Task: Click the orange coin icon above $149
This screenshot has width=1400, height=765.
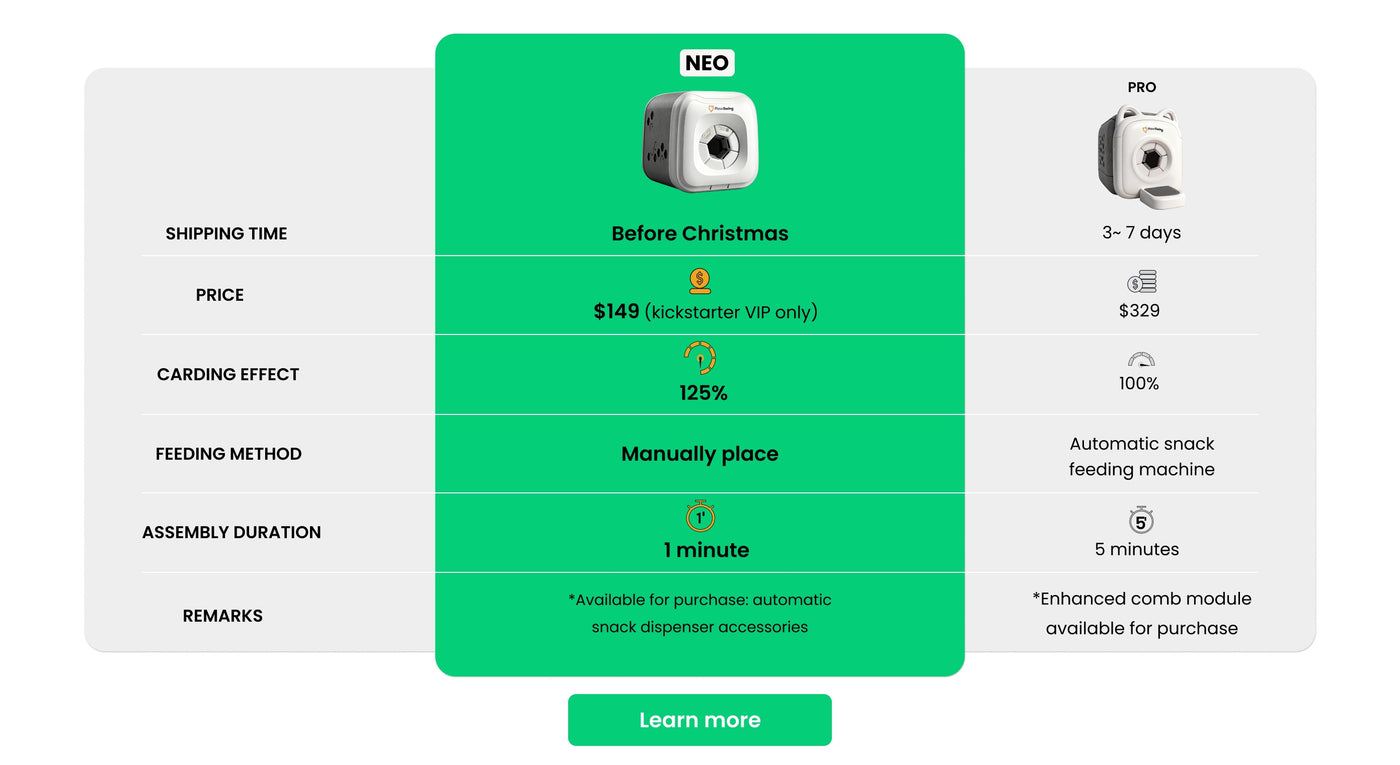Action: click(699, 279)
